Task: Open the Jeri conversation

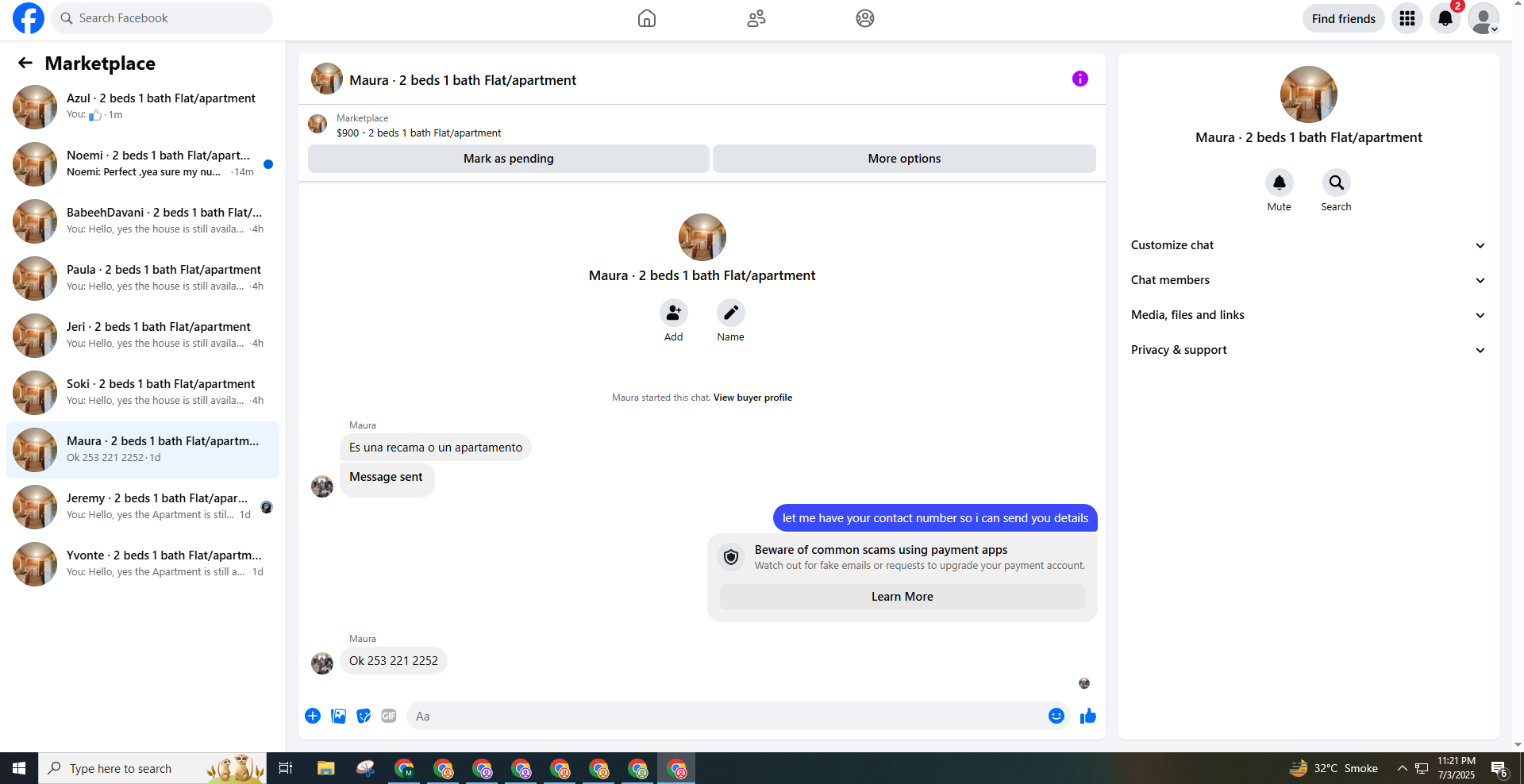Action: click(x=143, y=336)
